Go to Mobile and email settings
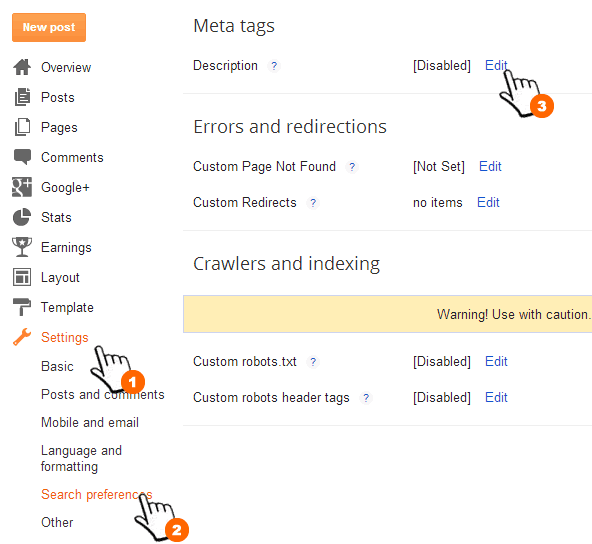Screen dimensions: 592x544 (x=90, y=422)
